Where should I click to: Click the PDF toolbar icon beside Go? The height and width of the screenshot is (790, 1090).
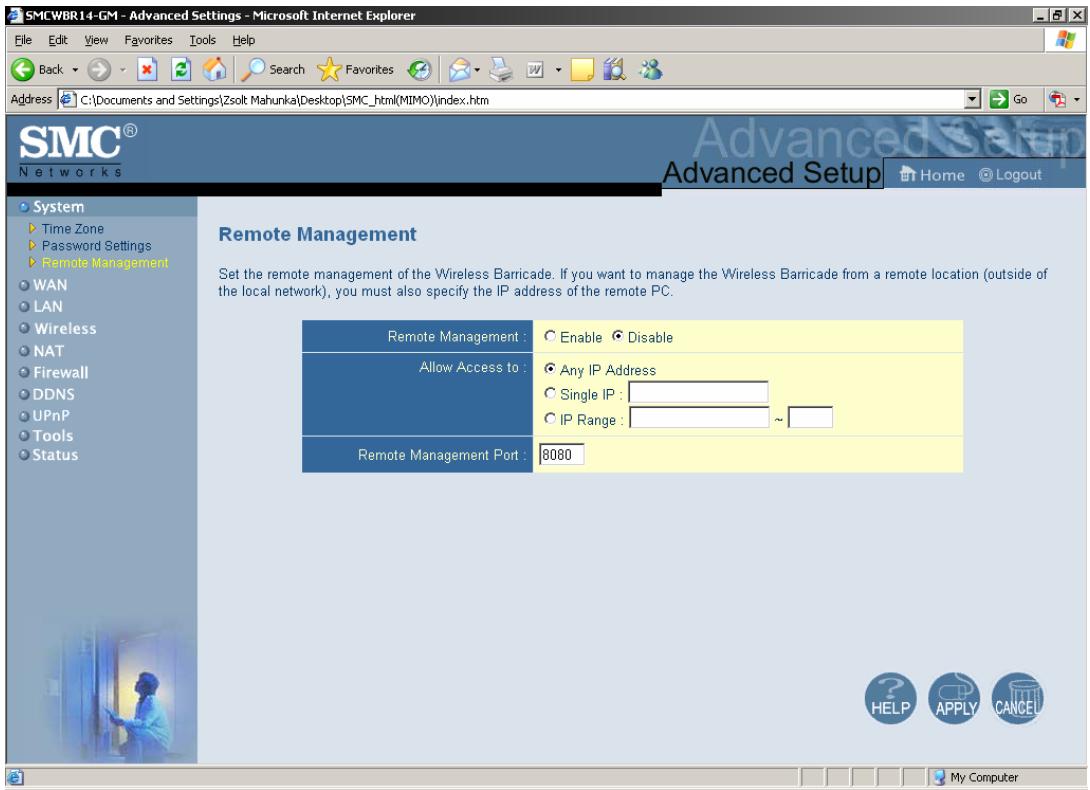point(1057,99)
